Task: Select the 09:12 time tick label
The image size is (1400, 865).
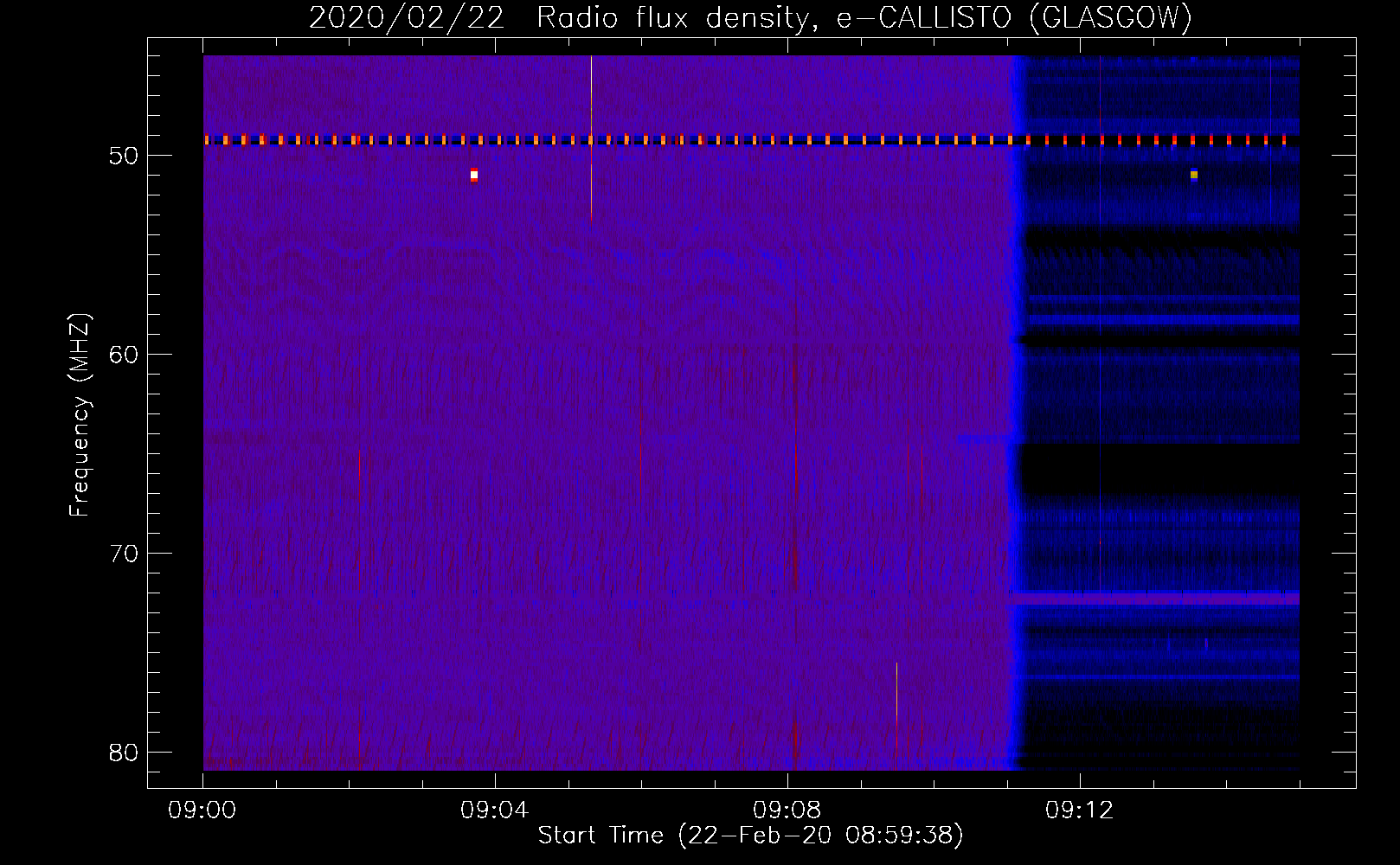Action: pos(1080,811)
